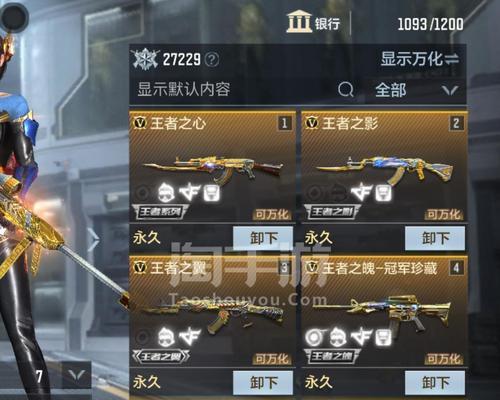Viewport: 500px width, 400px height.
Task: Expand the side arrow left of weapon list
Action: click(93, 239)
